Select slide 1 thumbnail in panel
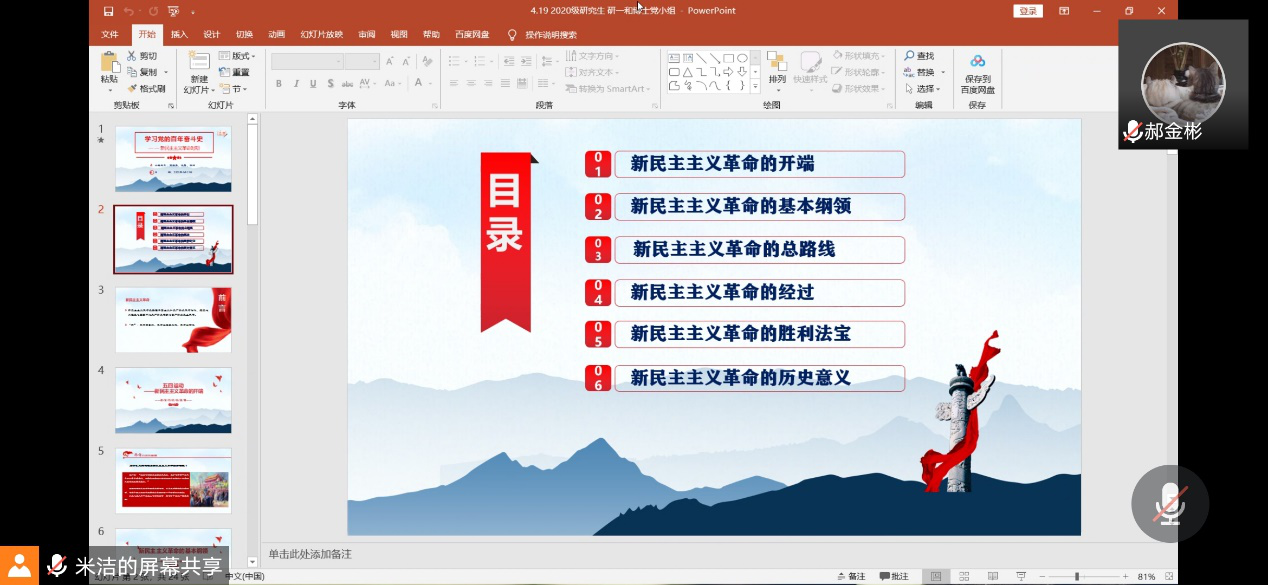Screen dimensions: 1268x585 click(x=173, y=159)
